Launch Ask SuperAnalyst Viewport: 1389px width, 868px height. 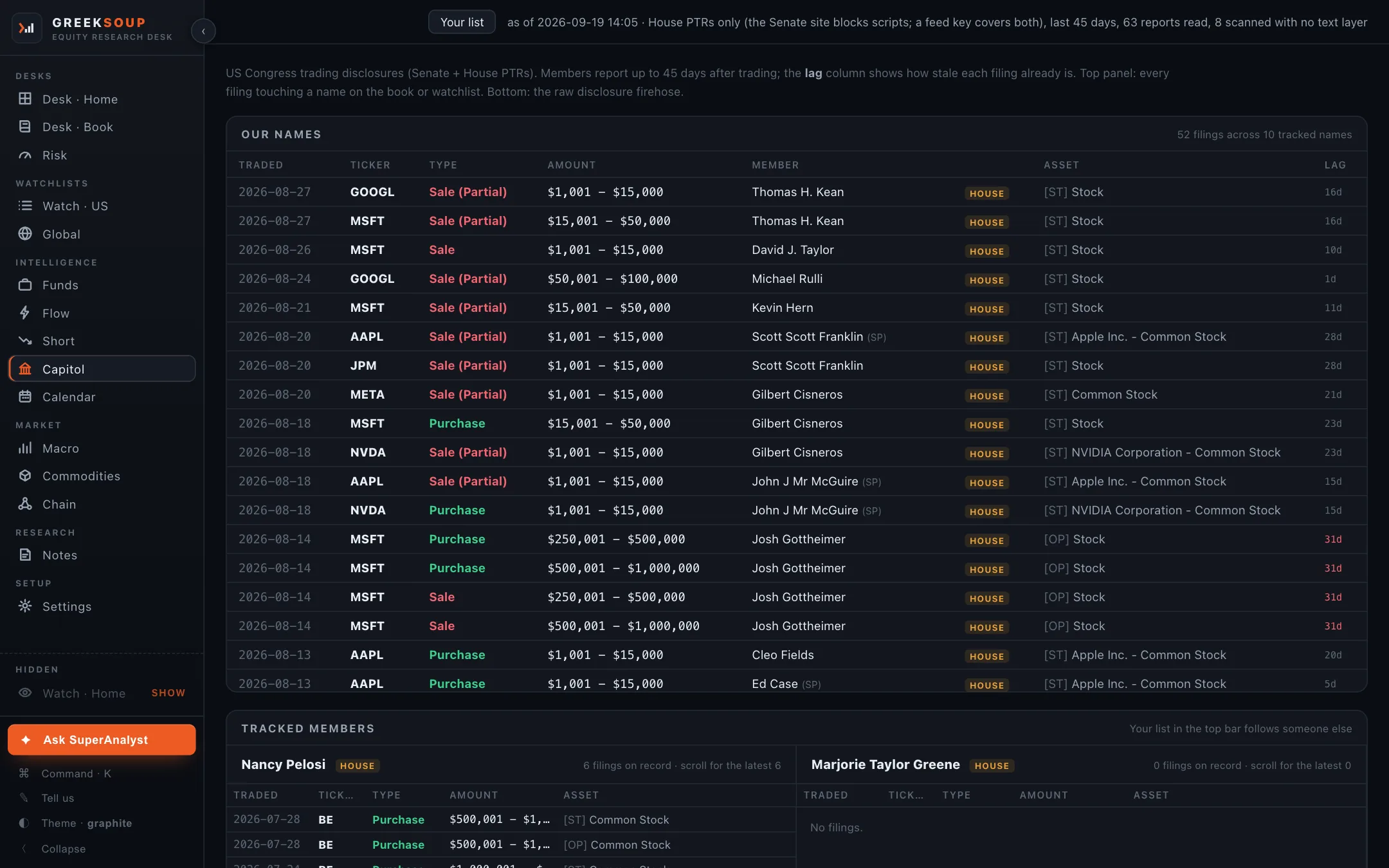pos(102,740)
